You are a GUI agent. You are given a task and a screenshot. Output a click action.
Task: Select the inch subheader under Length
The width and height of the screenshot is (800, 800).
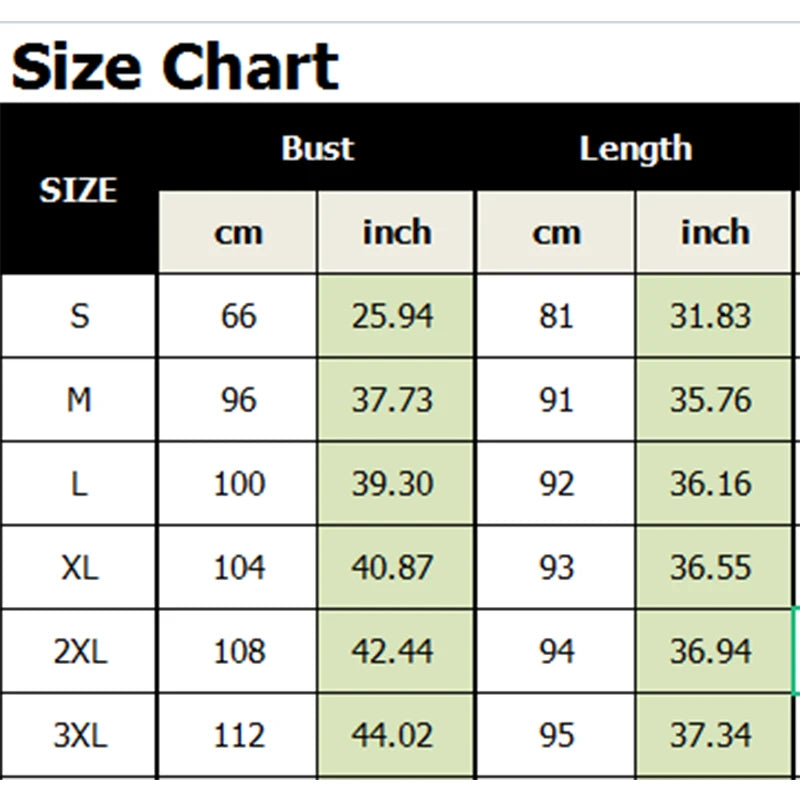point(714,233)
